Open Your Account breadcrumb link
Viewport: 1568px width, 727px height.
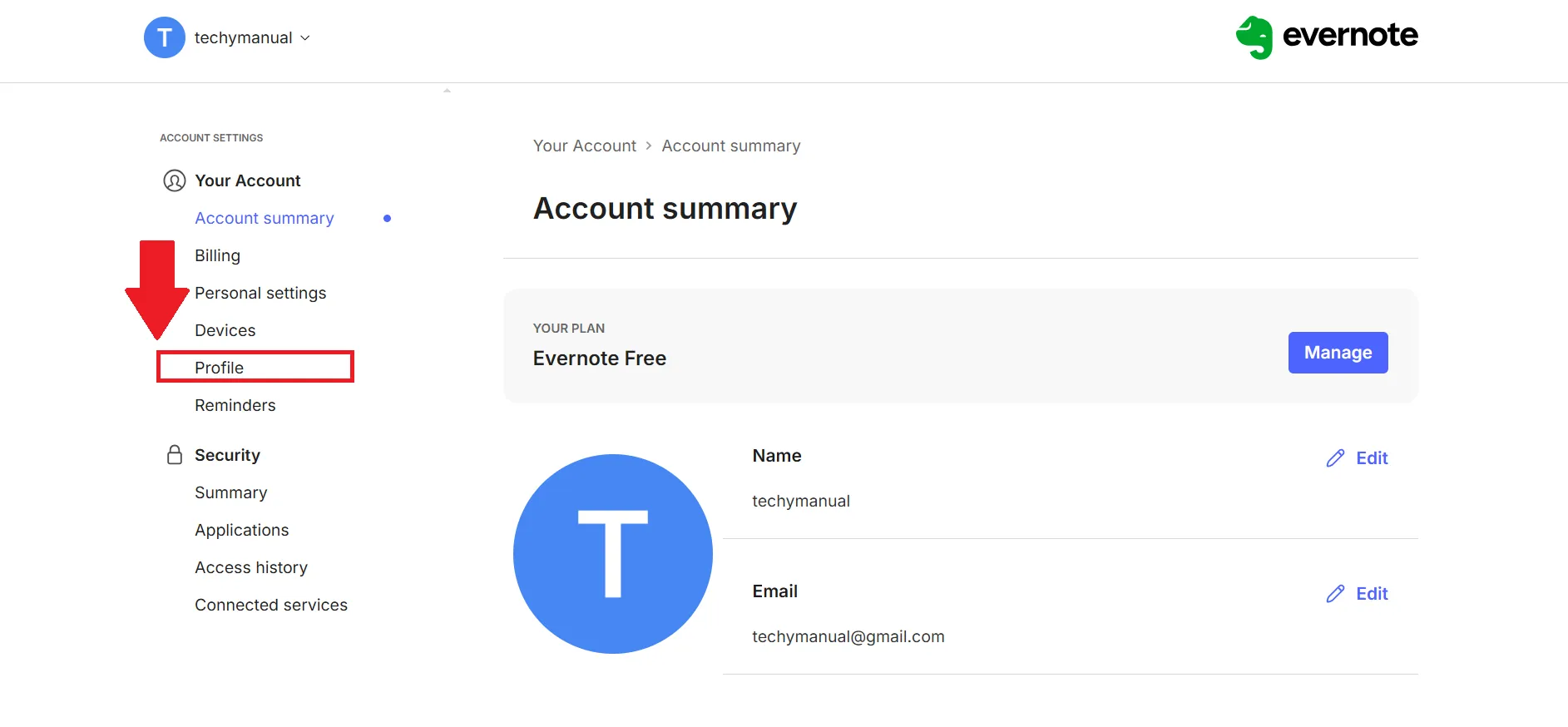click(585, 146)
